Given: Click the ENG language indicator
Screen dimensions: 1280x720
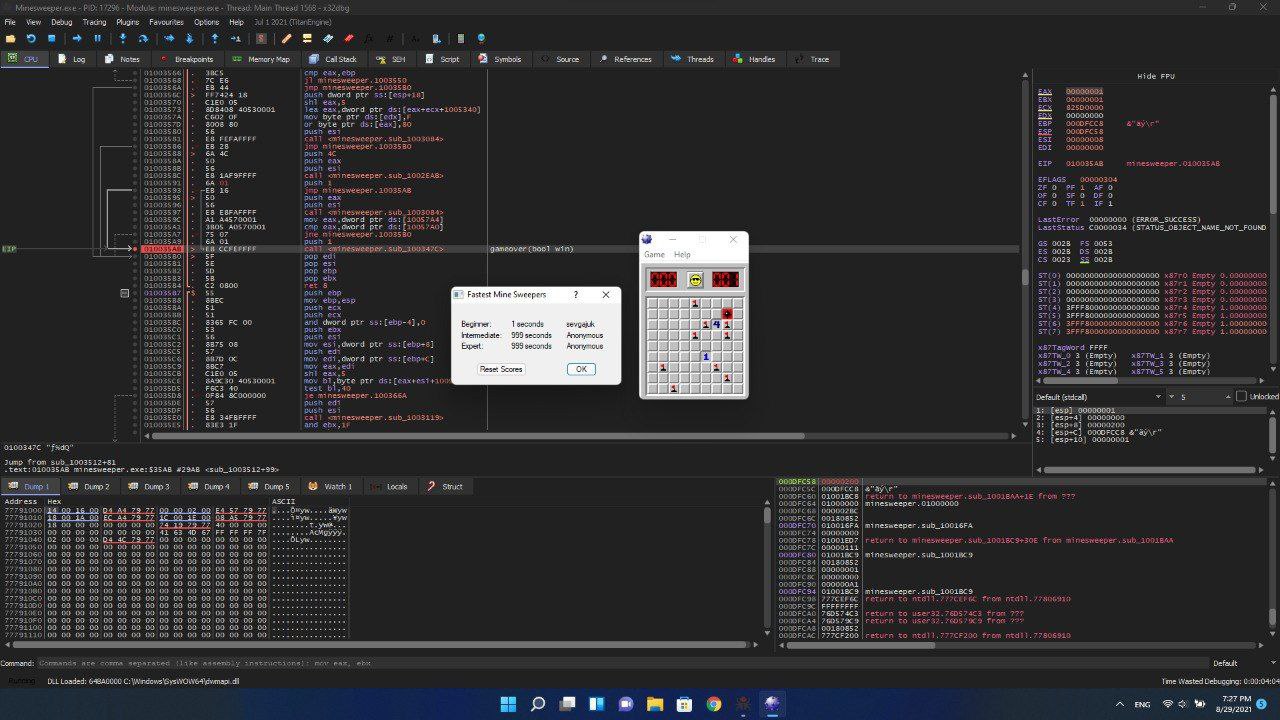Looking at the screenshot, I should pos(1142,704).
